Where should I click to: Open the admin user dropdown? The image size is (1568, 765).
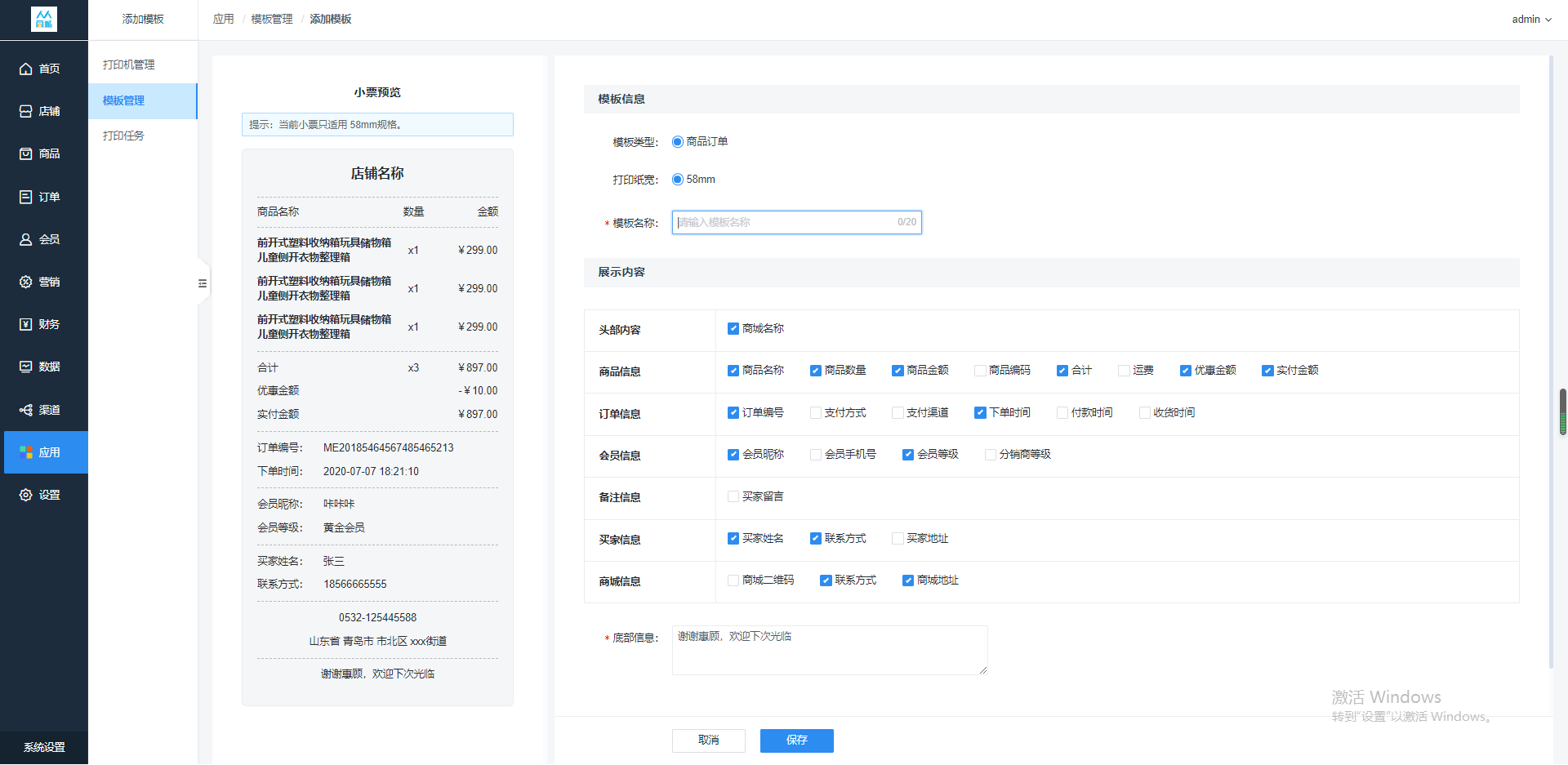(1531, 20)
